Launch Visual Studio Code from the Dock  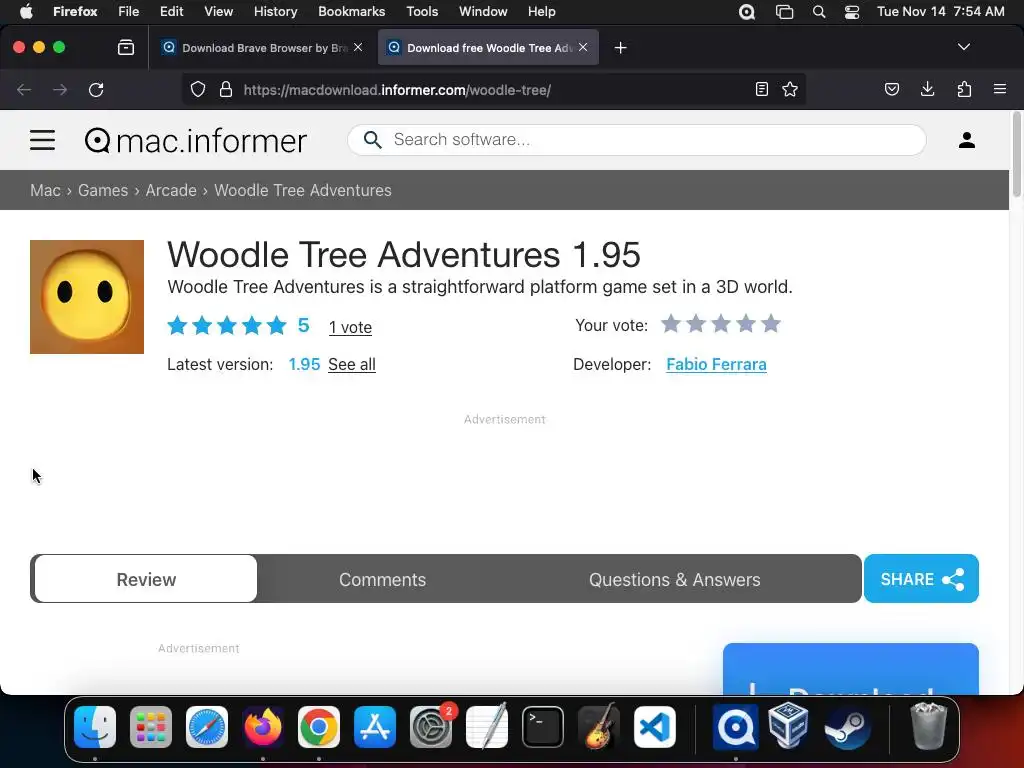(655, 727)
